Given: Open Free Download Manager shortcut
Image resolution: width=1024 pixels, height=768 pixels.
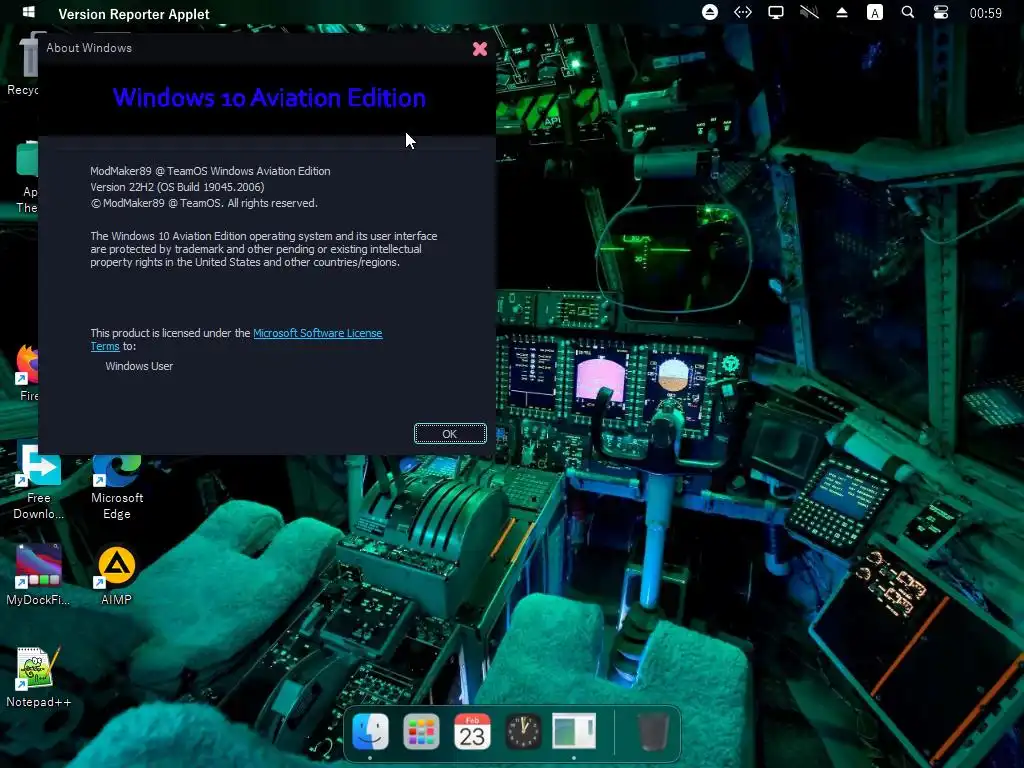Looking at the screenshot, I should pos(38,483).
